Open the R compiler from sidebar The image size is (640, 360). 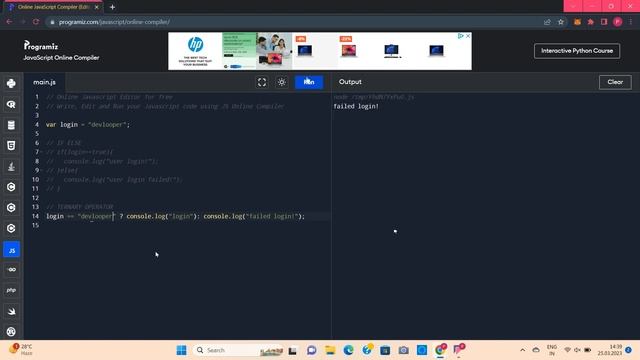tap(11, 104)
